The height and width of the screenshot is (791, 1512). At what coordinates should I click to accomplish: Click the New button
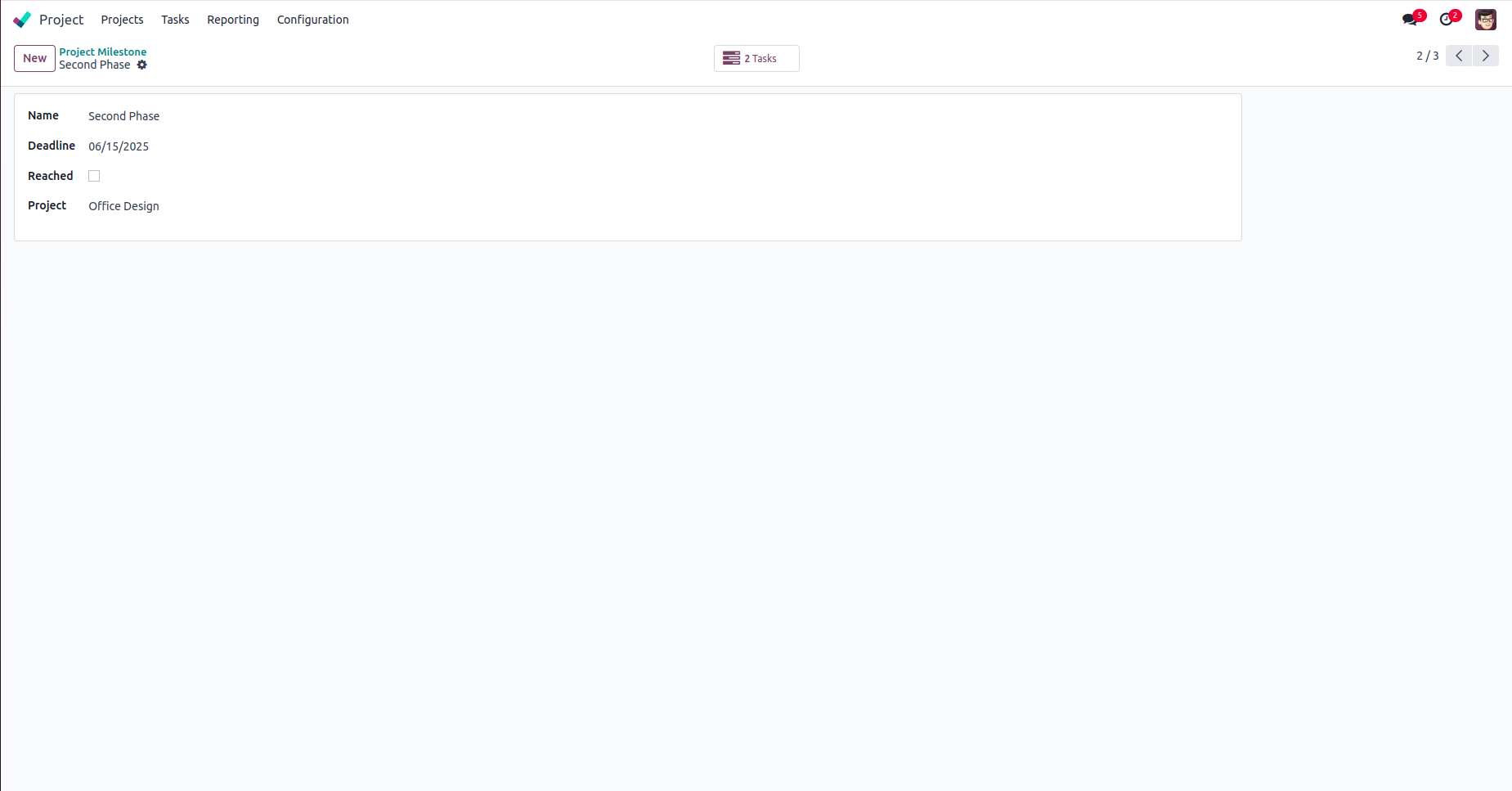[x=34, y=58]
